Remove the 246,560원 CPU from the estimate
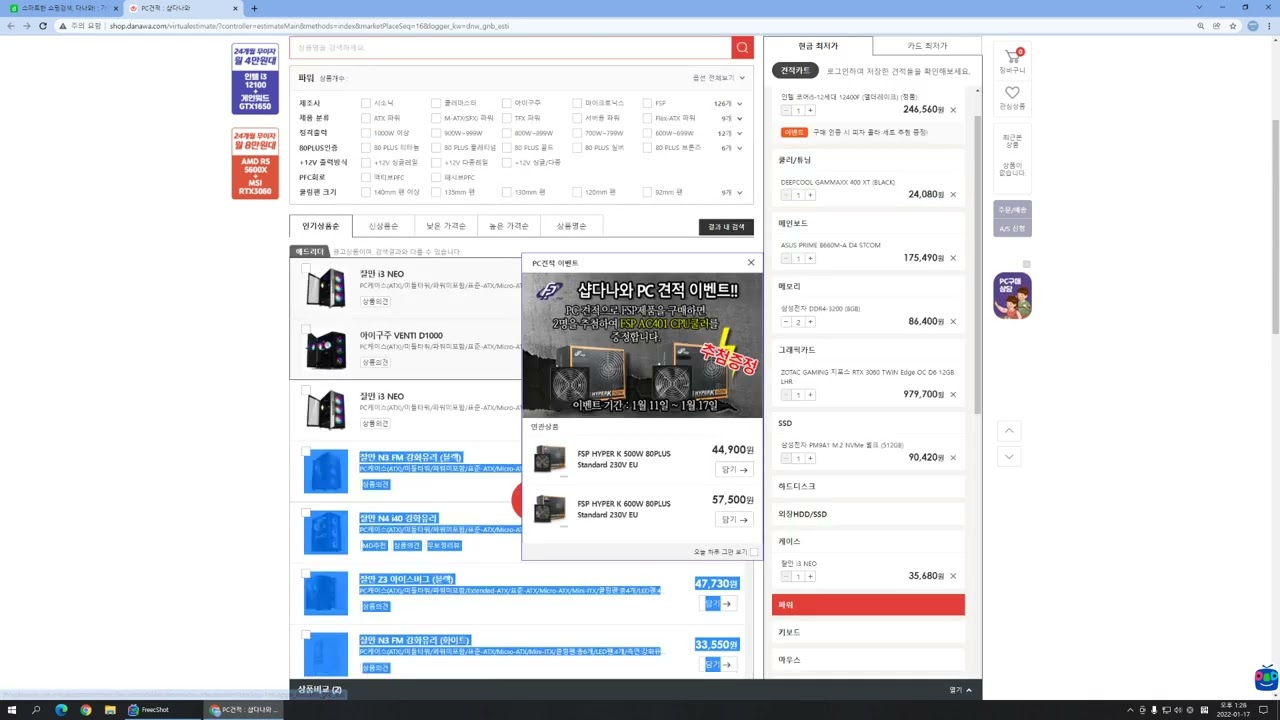 tap(953, 110)
